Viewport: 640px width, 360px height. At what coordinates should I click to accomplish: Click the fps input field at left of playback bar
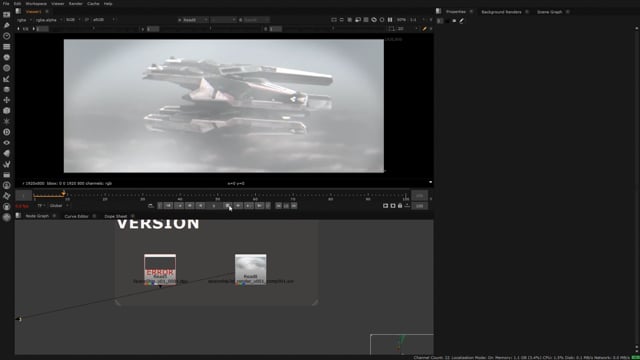point(22,206)
